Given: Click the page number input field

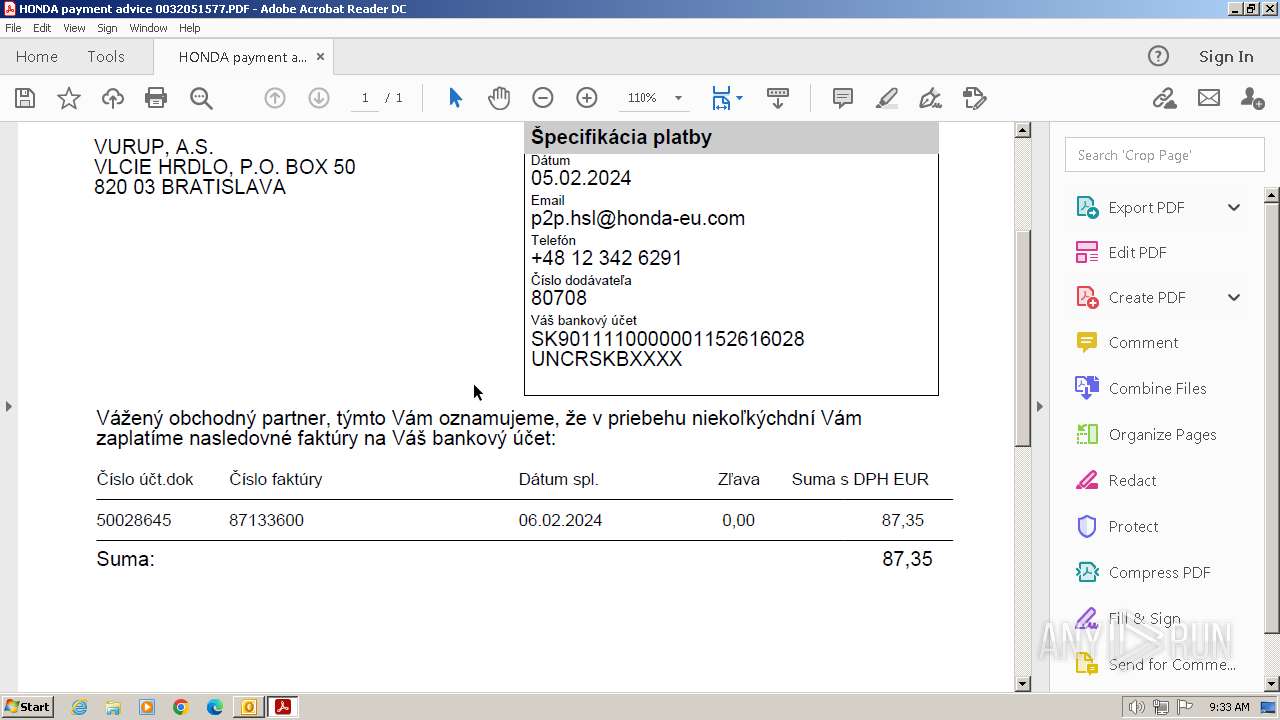Looking at the screenshot, I should pos(364,98).
